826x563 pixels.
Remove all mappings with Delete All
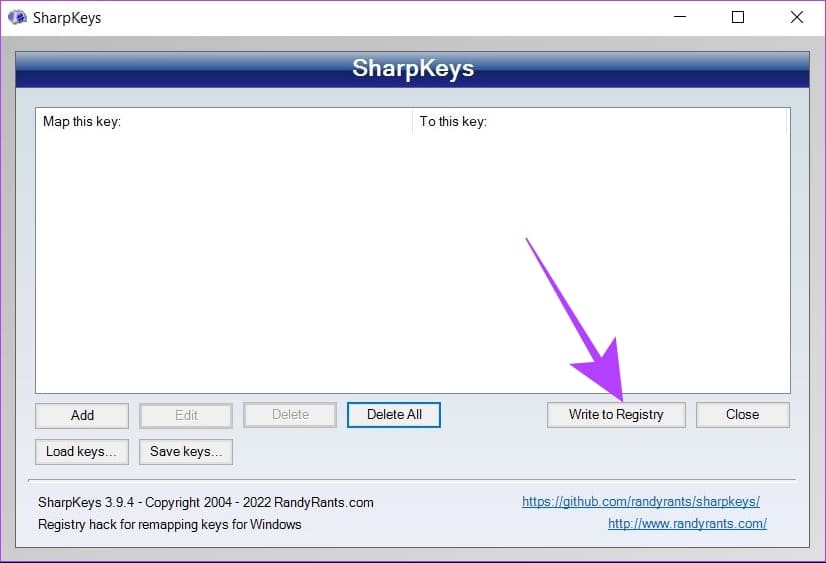(x=394, y=414)
